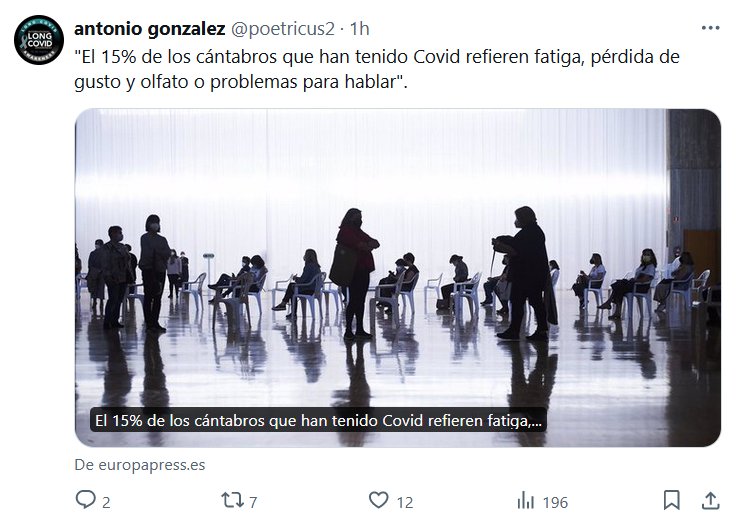Like the tweet with the heart icon
This screenshot has width=740, height=524.
pos(378,499)
